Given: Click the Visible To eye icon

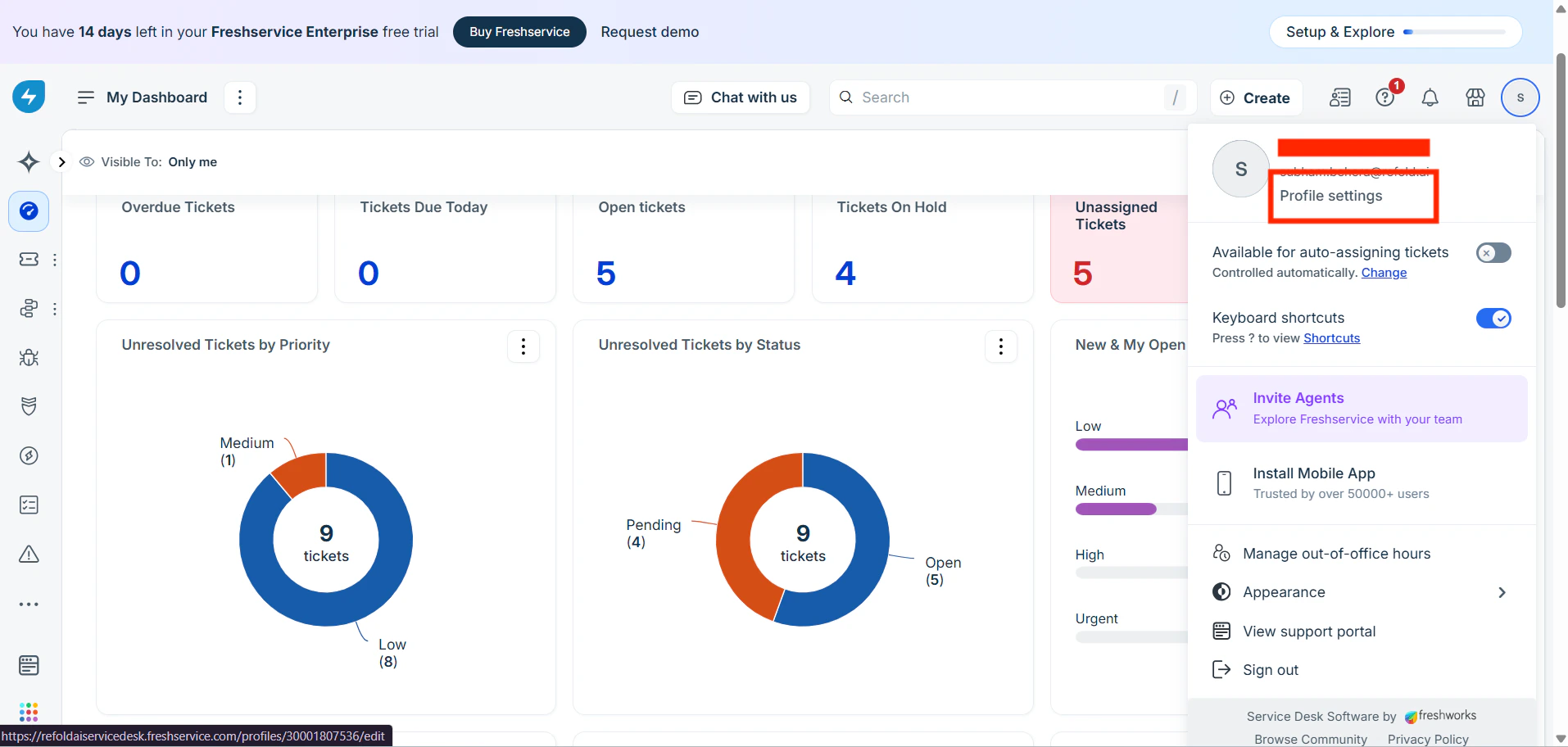Looking at the screenshot, I should coord(86,162).
